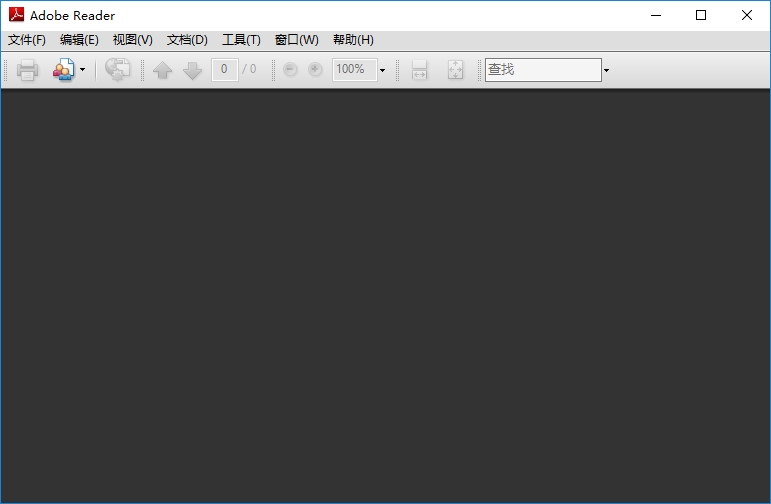The image size is (771, 504).
Task: Close the Adobe Reader window
Action: tap(746, 15)
